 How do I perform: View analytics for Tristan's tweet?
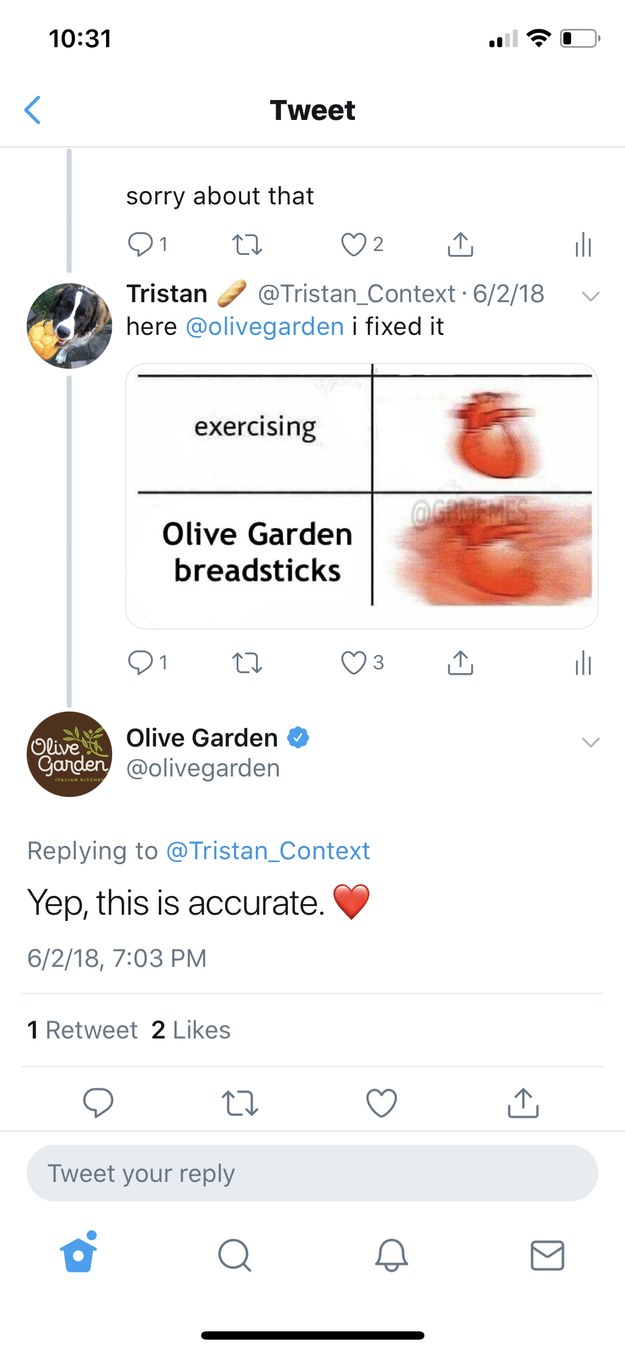coord(583,662)
